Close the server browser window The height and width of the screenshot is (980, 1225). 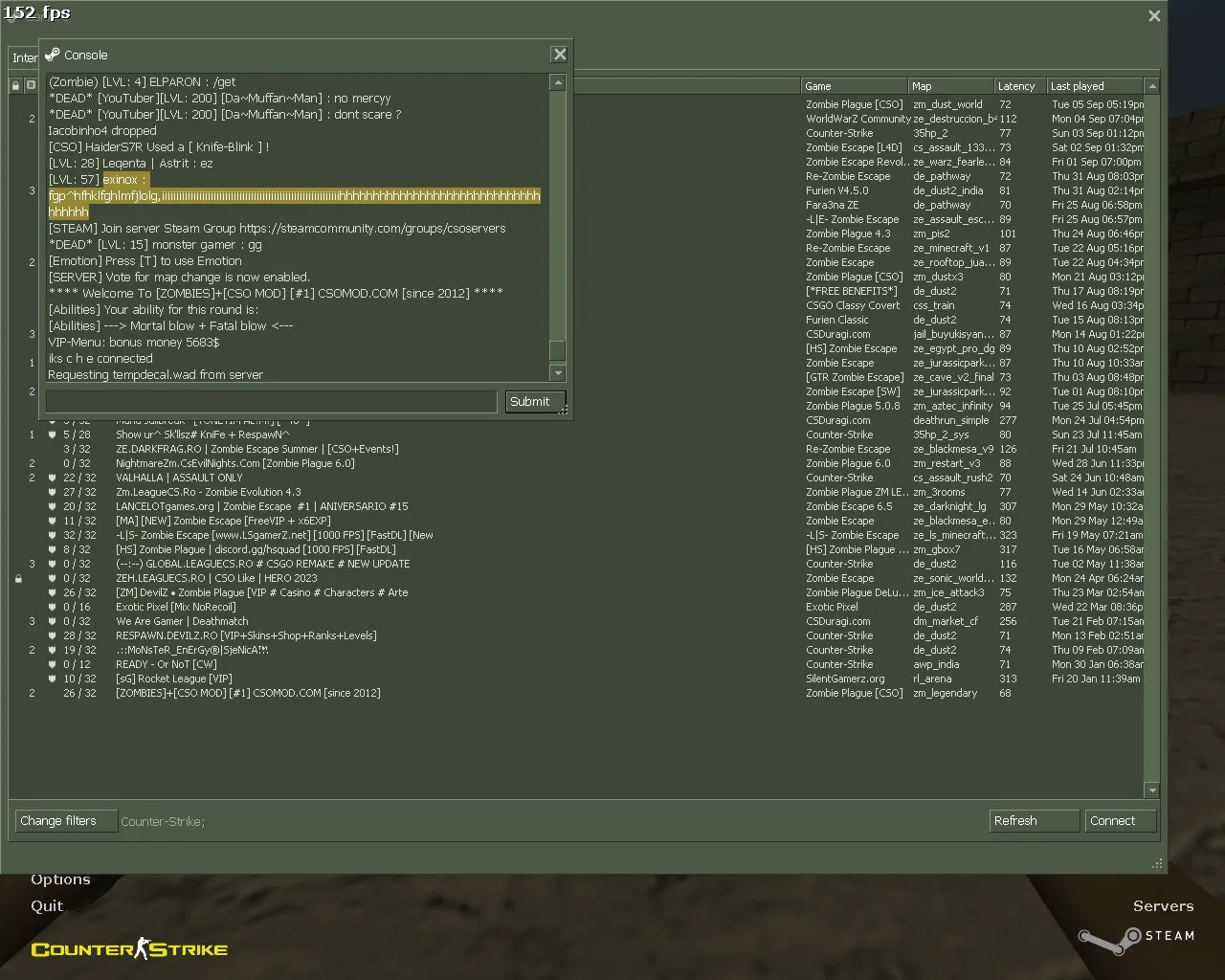pos(1154,15)
